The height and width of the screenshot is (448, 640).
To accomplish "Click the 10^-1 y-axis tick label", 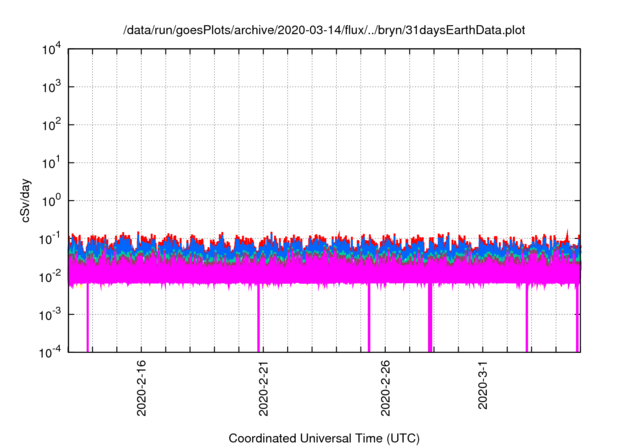I will pyautogui.click(x=50, y=239).
